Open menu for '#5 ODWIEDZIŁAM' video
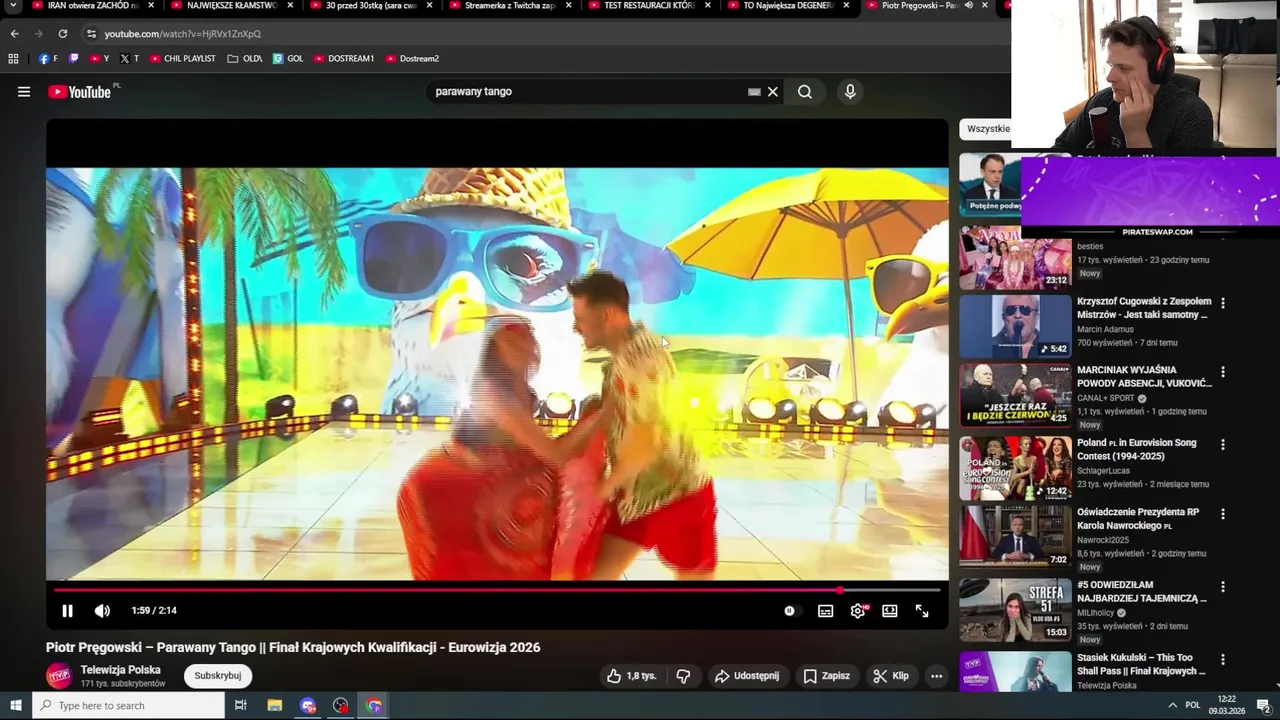The image size is (1280, 720). click(1222, 587)
